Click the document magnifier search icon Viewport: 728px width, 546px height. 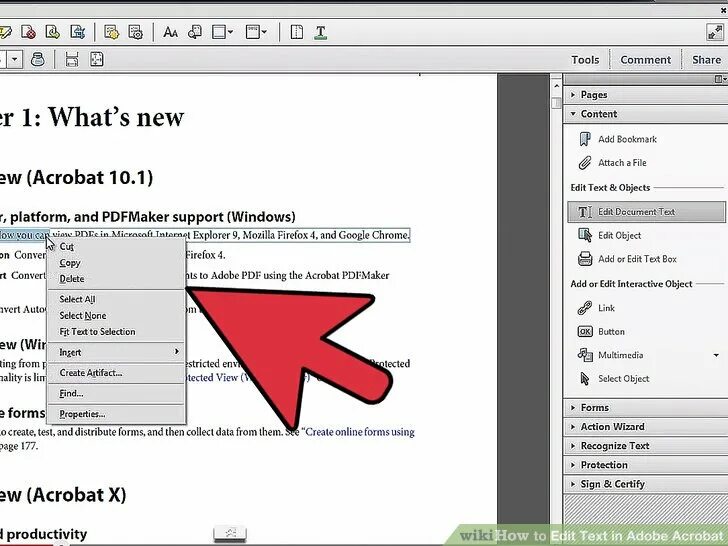(x=195, y=32)
